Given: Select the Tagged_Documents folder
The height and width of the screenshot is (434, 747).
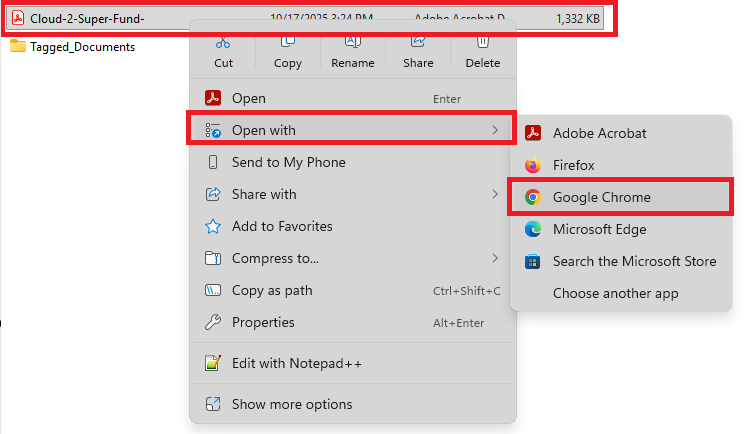Looking at the screenshot, I should [x=81, y=46].
